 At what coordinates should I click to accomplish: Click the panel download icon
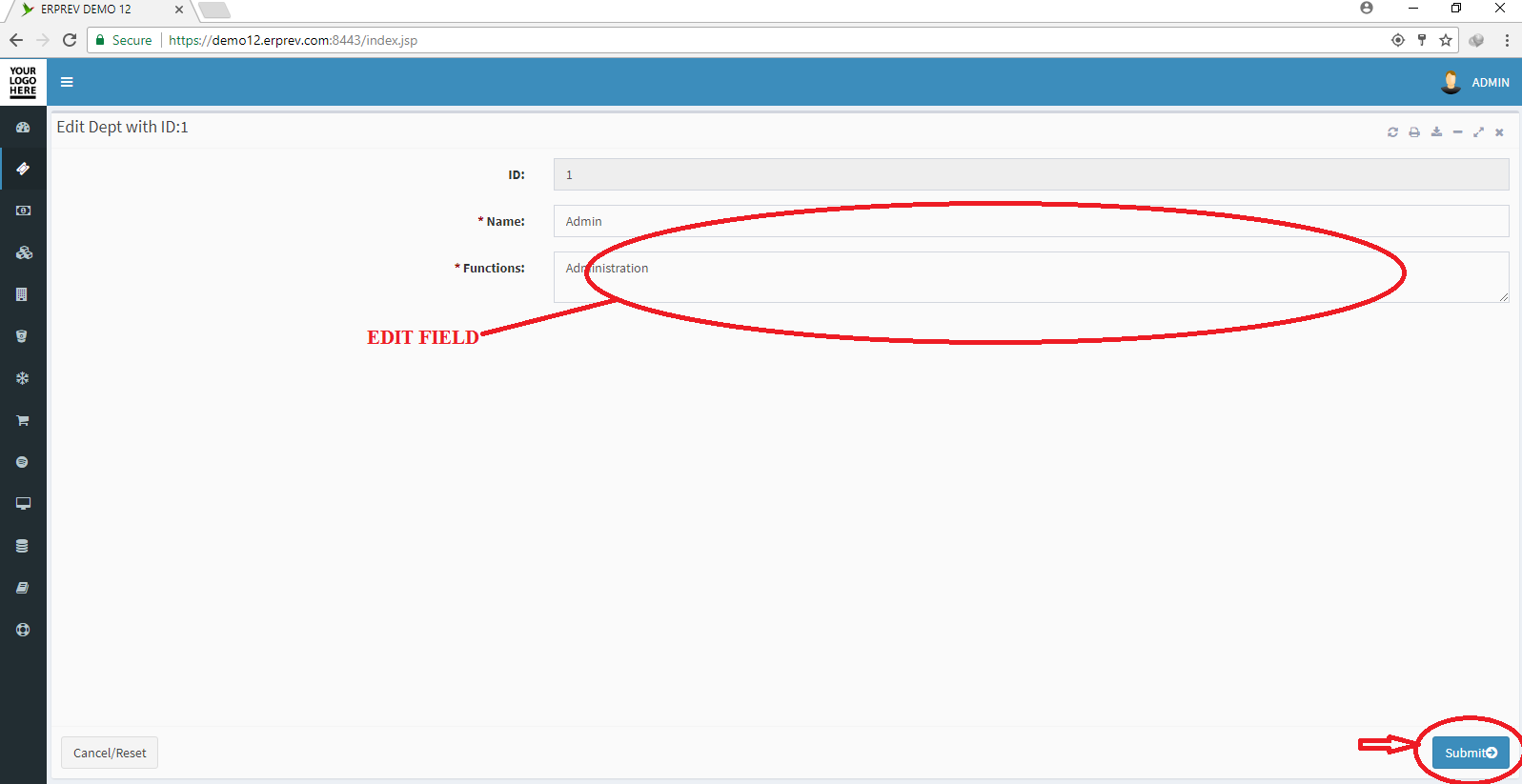point(1436,132)
